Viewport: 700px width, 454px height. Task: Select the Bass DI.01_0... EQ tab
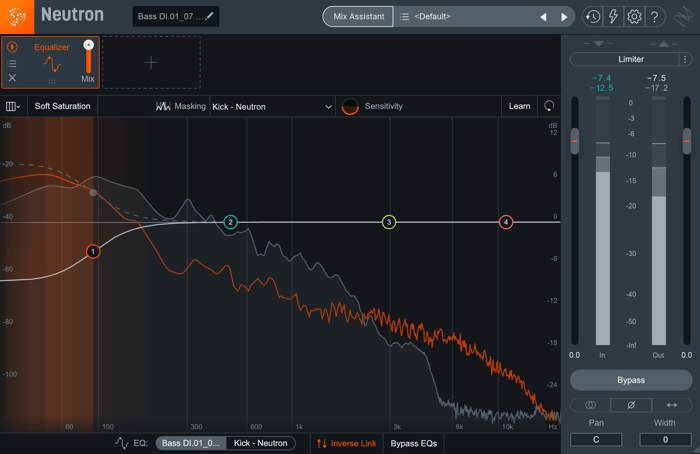(191, 443)
